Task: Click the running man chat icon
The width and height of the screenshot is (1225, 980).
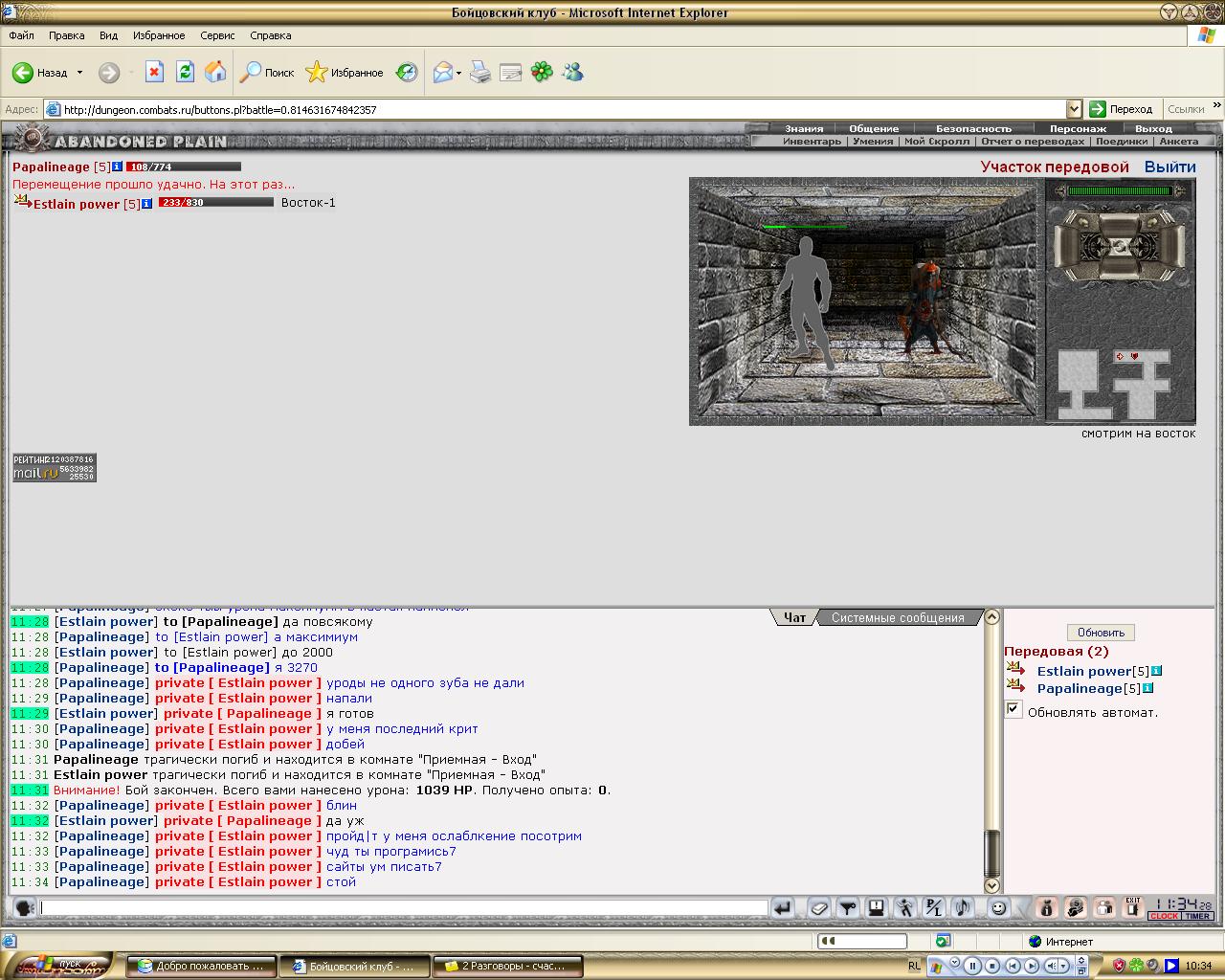Action: 904,907
